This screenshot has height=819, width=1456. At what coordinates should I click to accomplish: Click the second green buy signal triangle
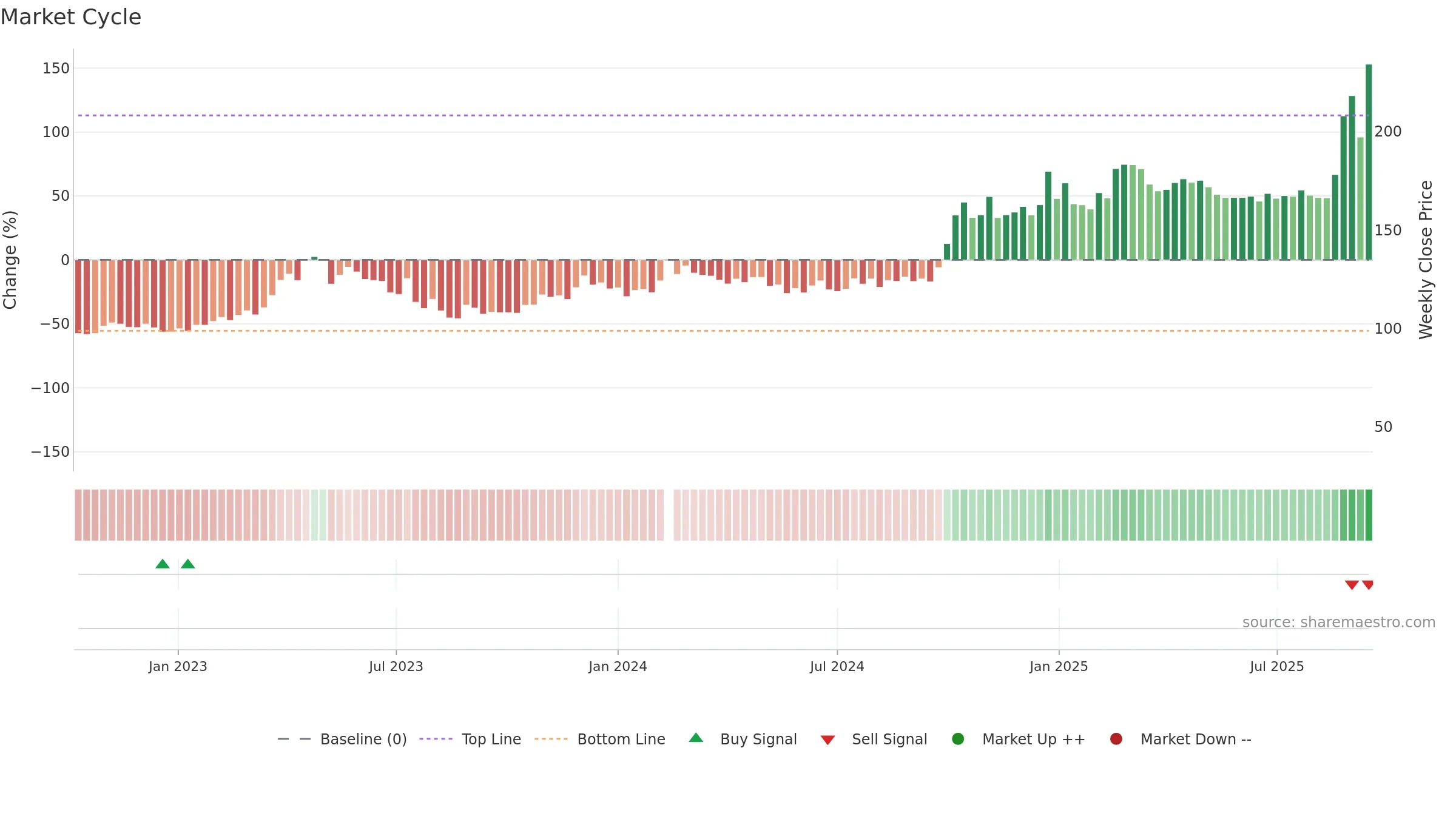pos(188,564)
